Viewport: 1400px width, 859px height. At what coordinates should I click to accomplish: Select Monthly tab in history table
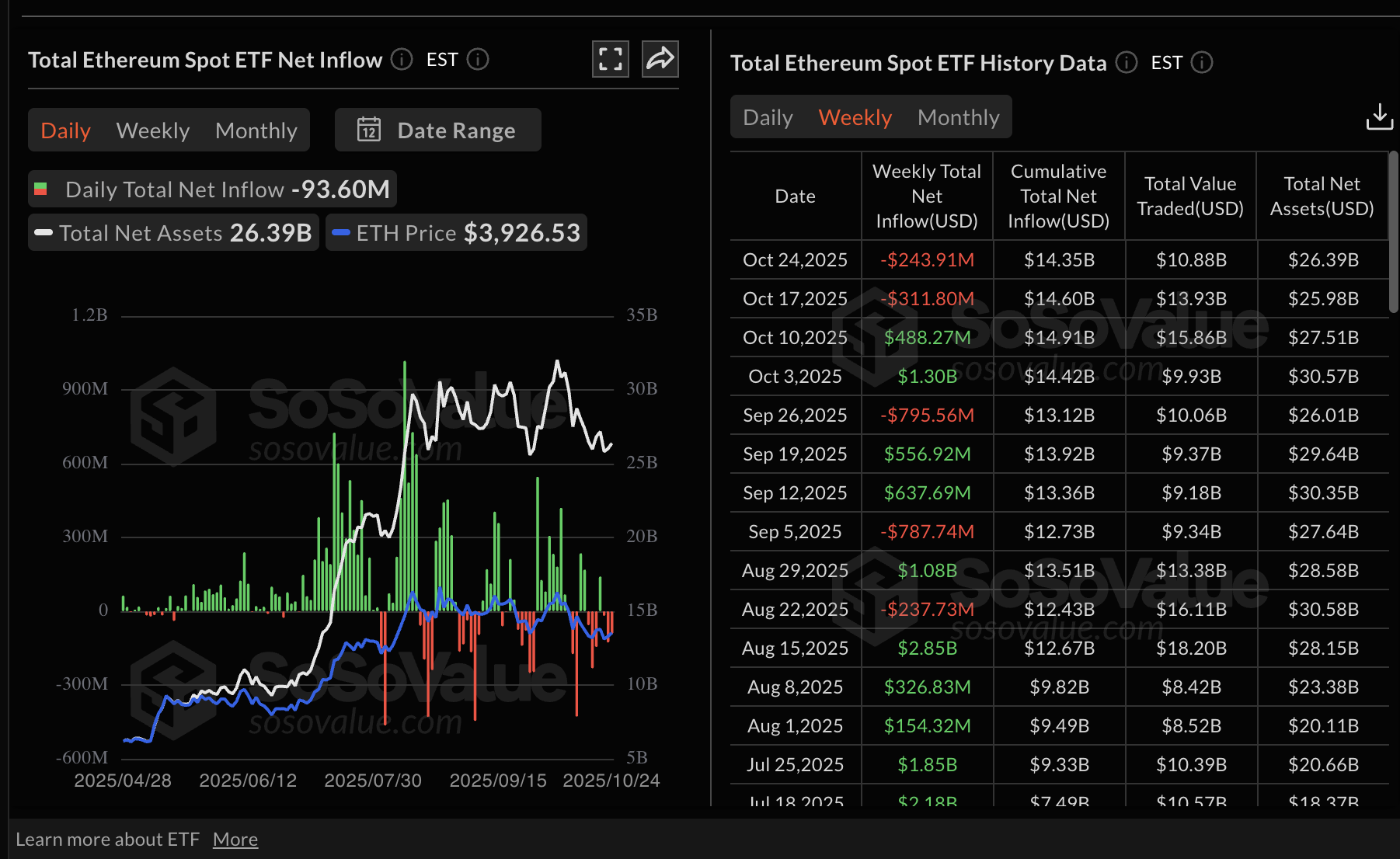click(958, 117)
